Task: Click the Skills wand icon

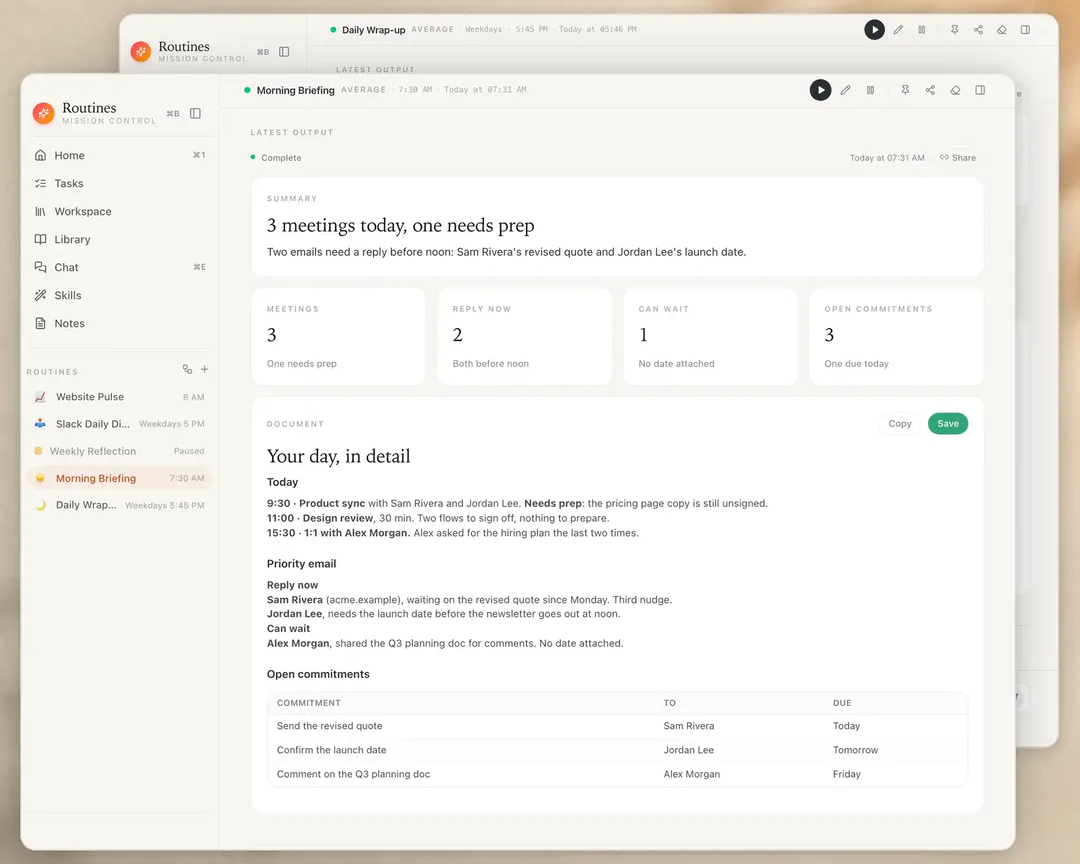Action: click(41, 295)
